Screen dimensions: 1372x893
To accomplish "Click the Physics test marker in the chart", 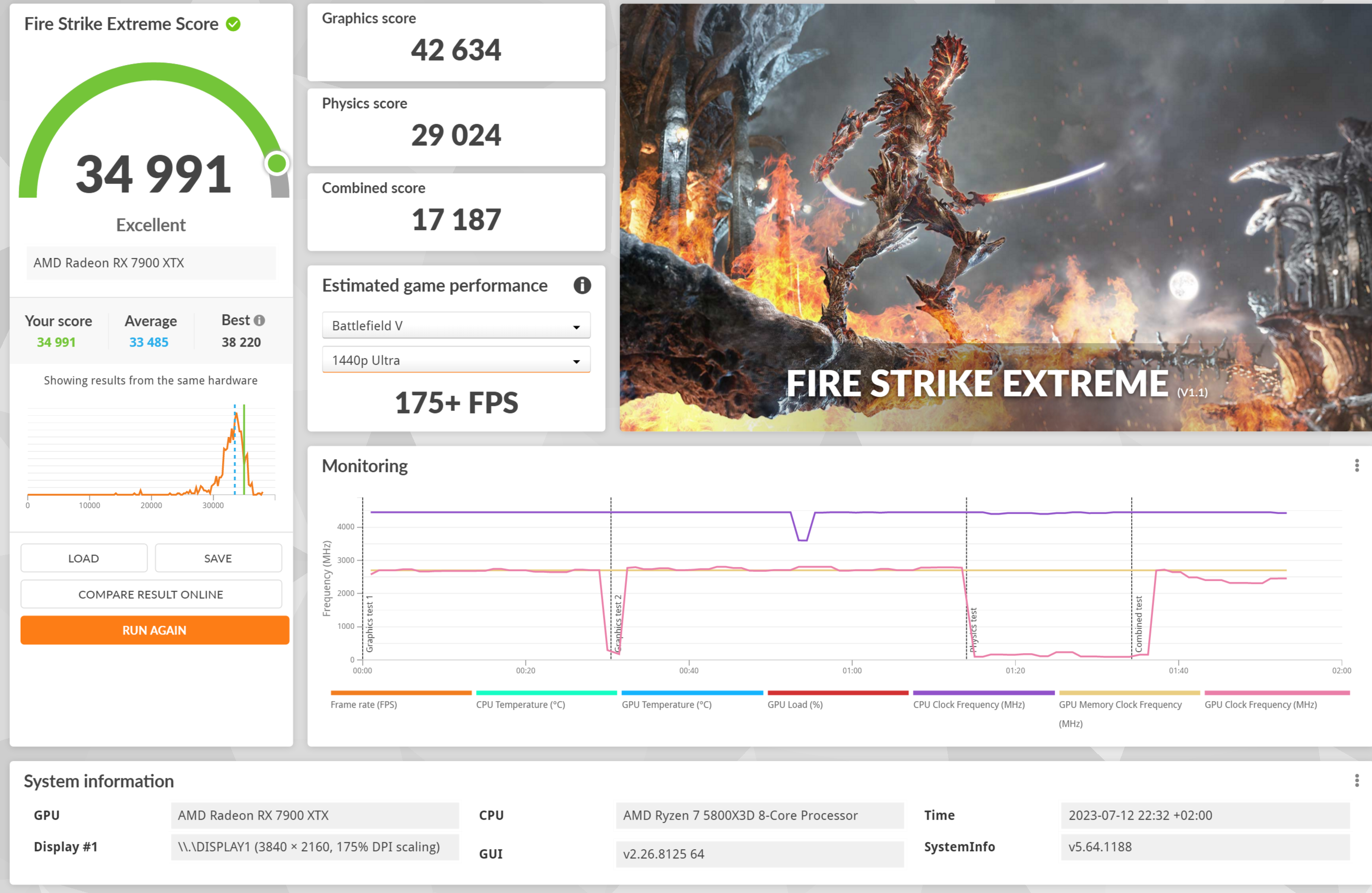I will 973,629.
